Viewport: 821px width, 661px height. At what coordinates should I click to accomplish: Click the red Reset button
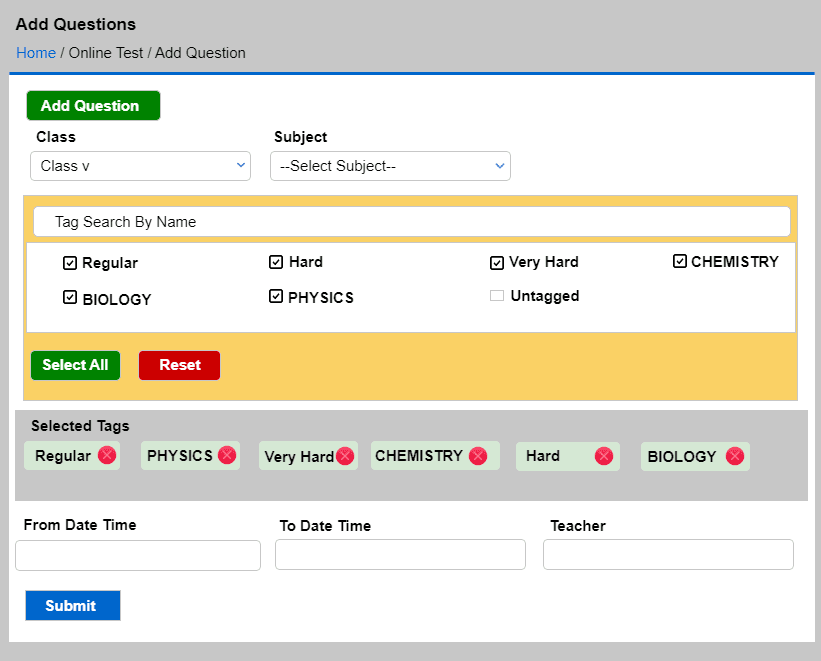coord(180,365)
